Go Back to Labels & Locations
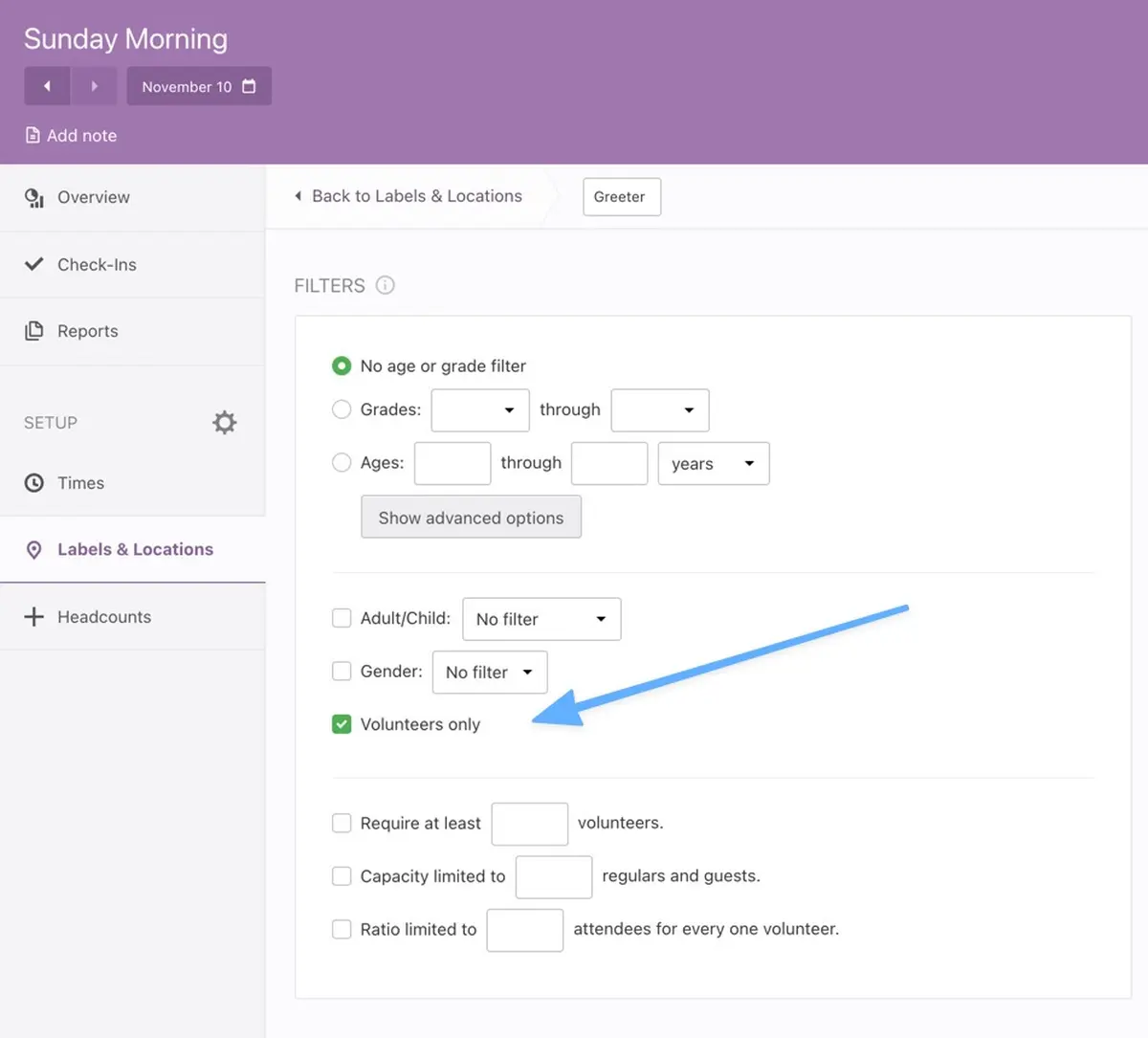The height and width of the screenshot is (1038, 1148). tap(408, 196)
